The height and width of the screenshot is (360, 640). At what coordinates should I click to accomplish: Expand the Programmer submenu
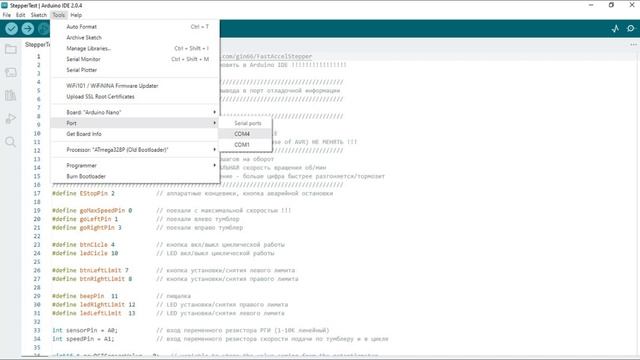click(x=135, y=165)
